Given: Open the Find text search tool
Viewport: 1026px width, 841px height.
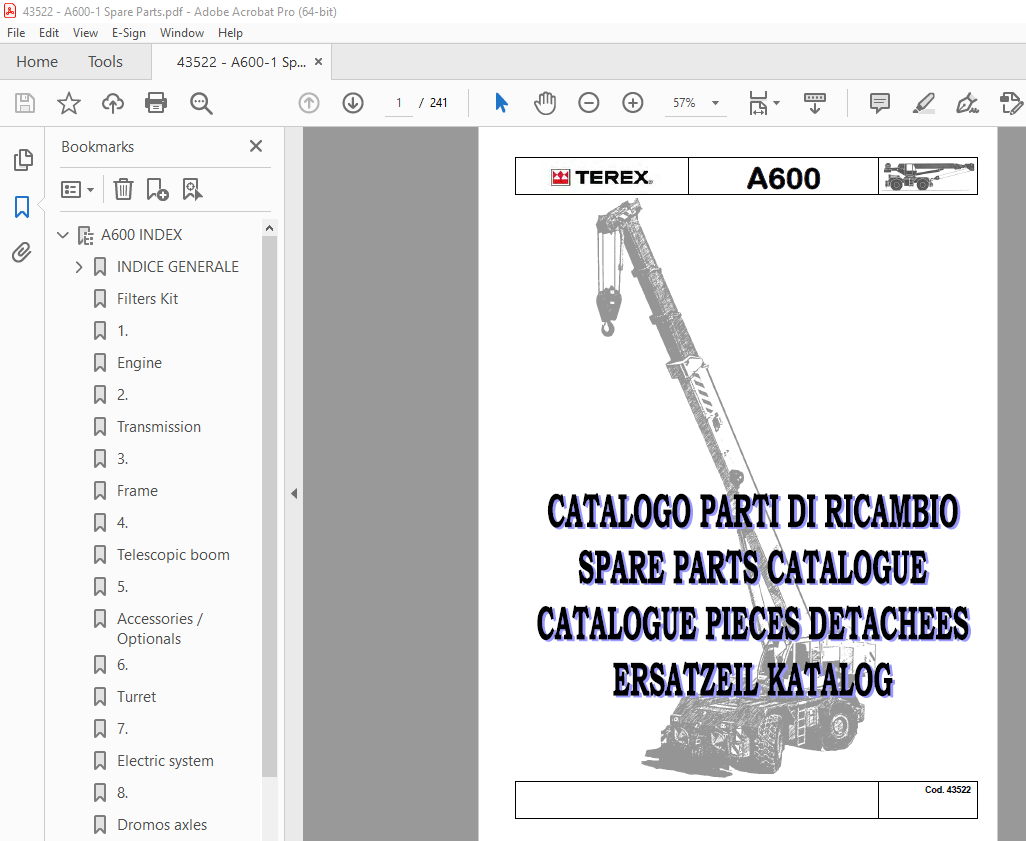Looking at the screenshot, I should point(201,103).
